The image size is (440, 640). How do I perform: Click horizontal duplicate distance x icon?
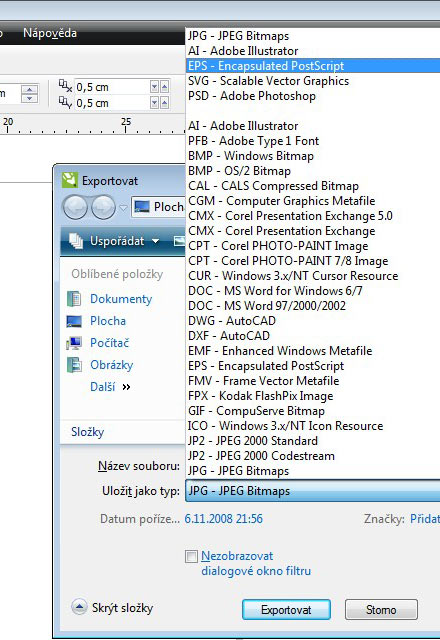pyautogui.click(x=65, y=86)
